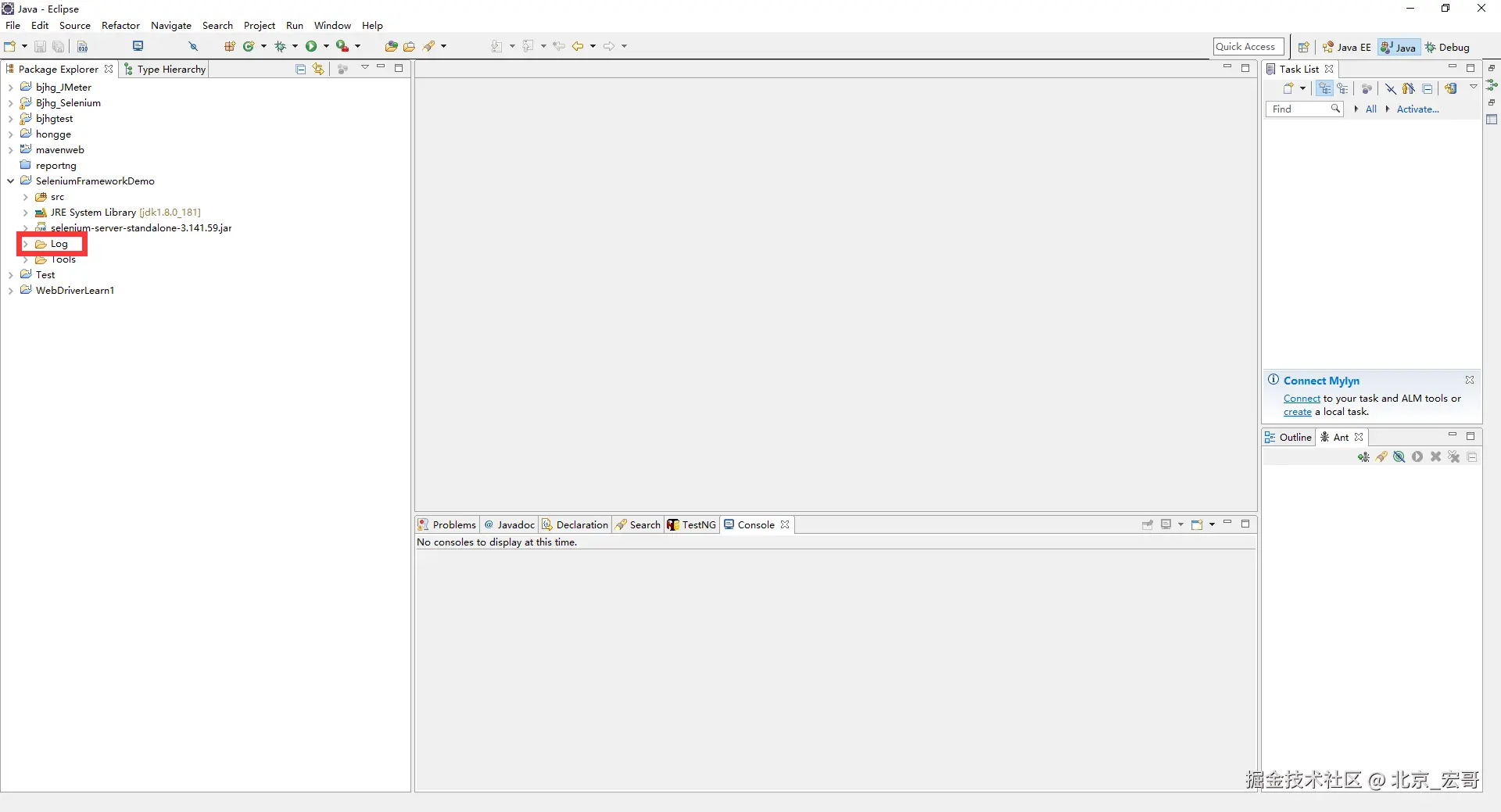Click the New Java Class icon
Viewport: 1501px width, 812px height.
[249, 46]
